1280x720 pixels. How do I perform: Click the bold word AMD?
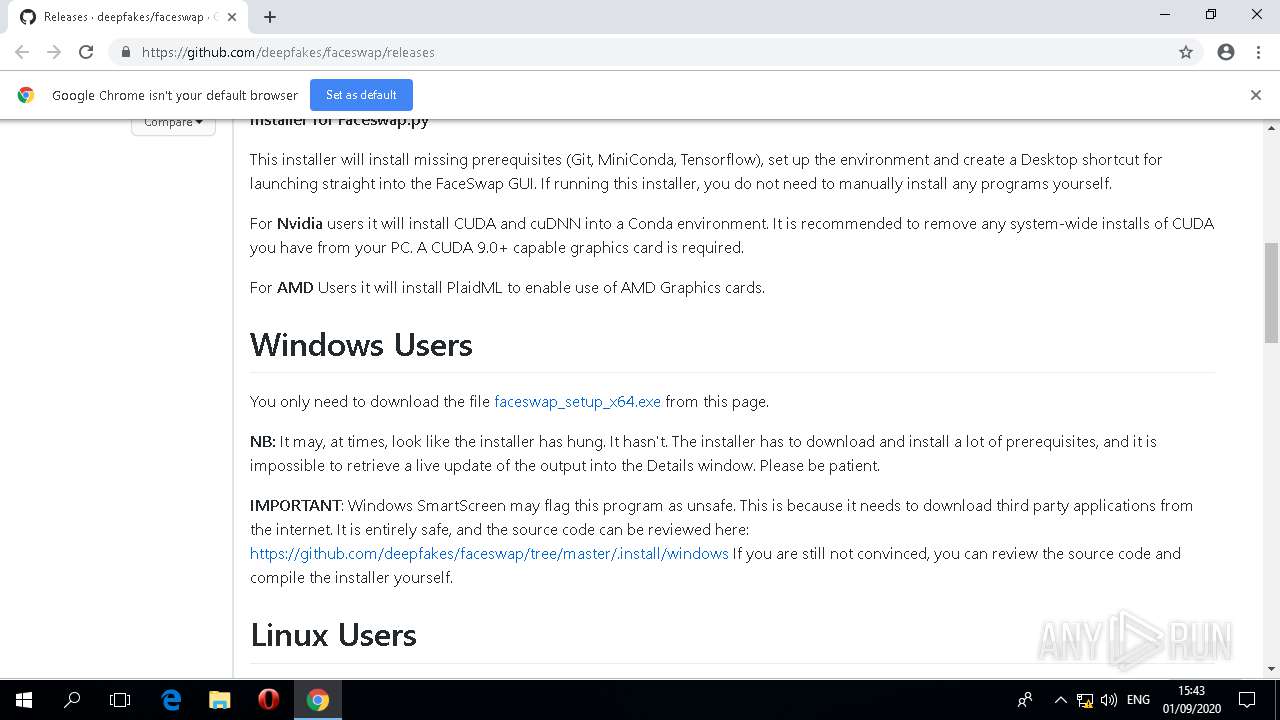[295, 288]
